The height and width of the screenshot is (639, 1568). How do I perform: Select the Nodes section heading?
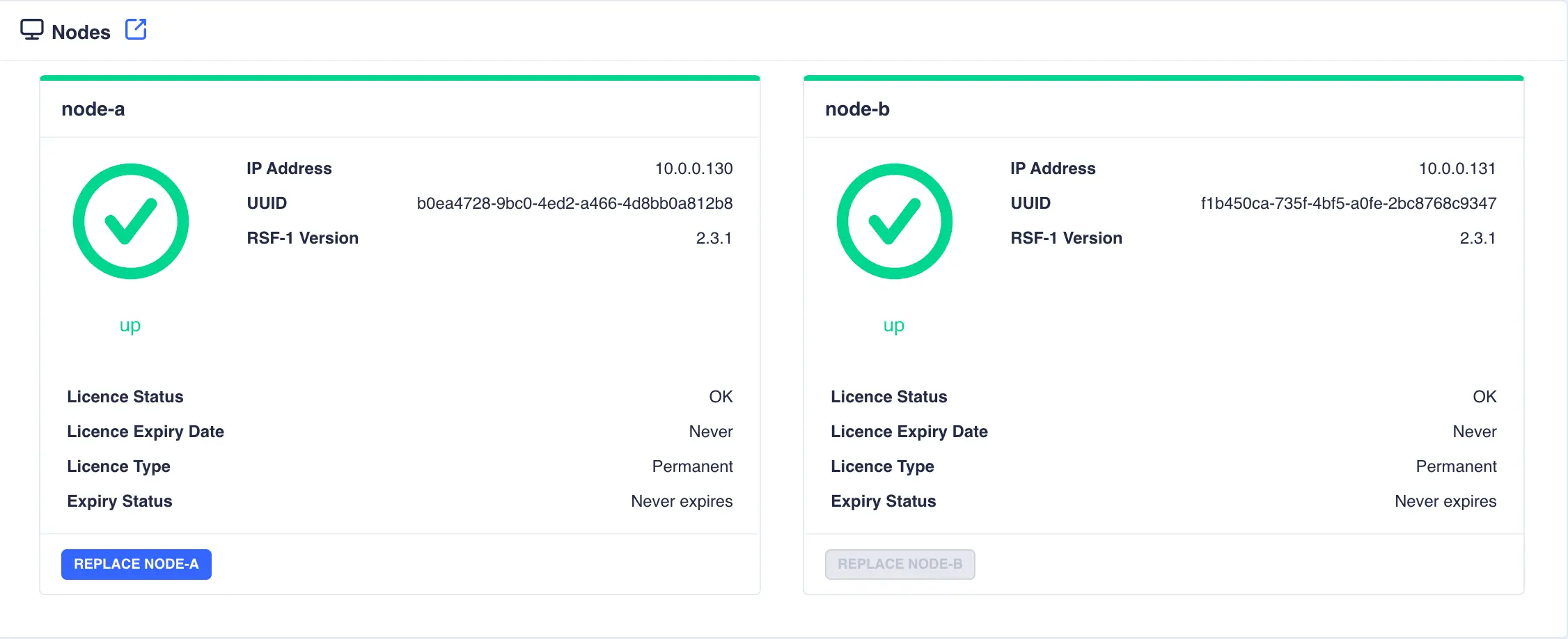click(x=81, y=32)
